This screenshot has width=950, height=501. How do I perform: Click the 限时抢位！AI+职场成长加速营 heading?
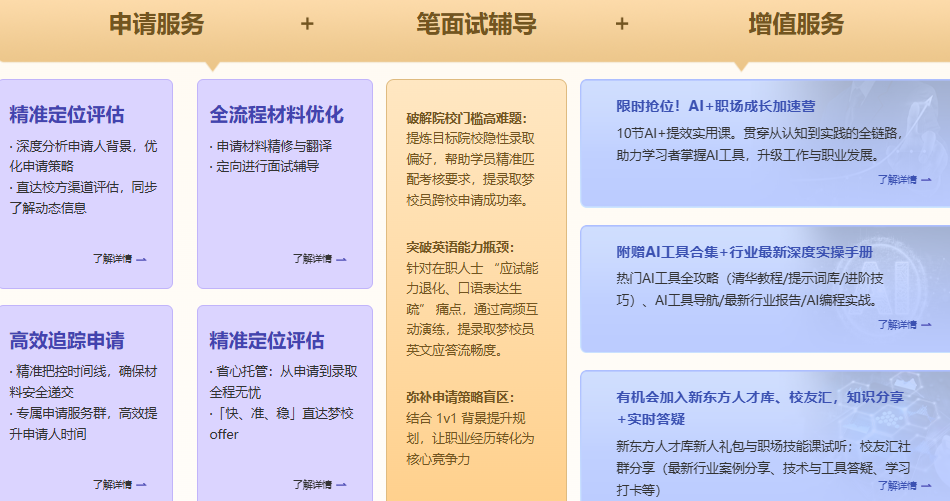click(x=716, y=106)
